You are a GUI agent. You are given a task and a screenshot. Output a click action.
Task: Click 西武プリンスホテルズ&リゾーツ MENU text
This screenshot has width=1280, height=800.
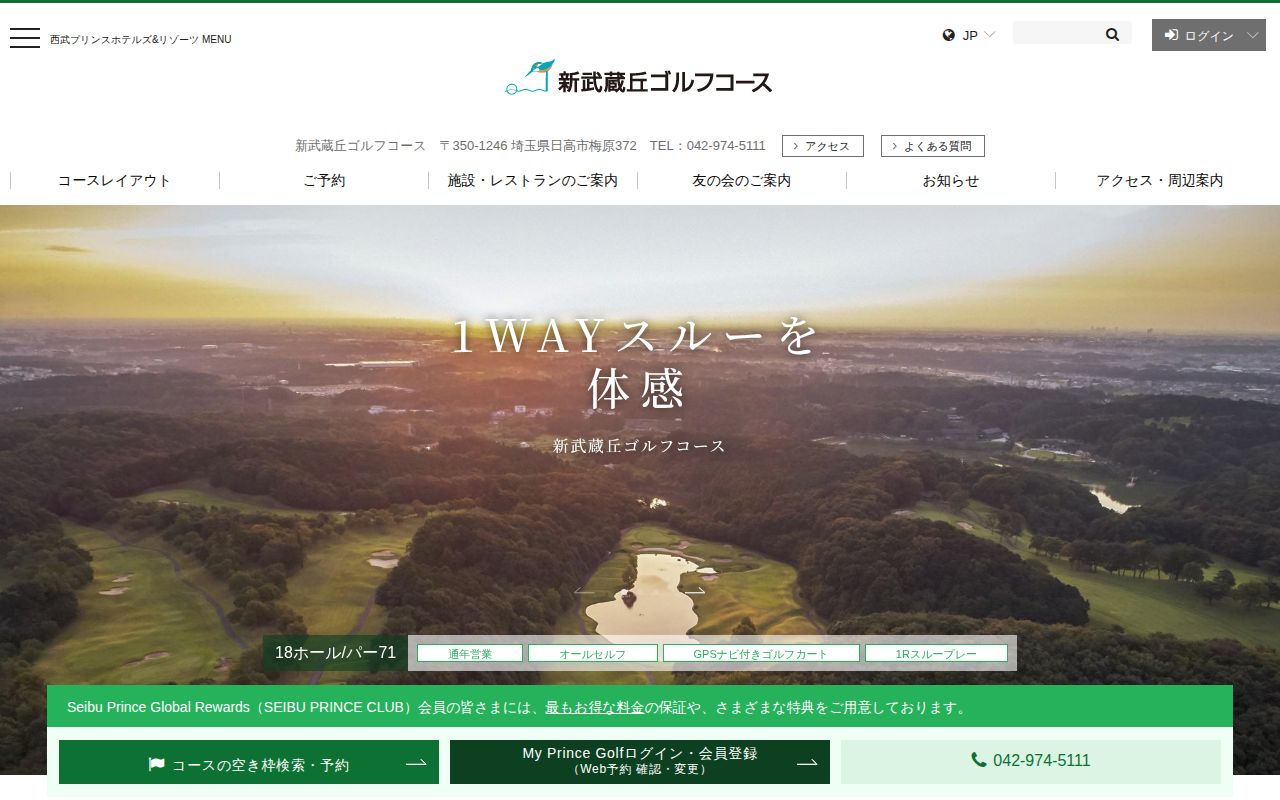(x=141, y=40)
